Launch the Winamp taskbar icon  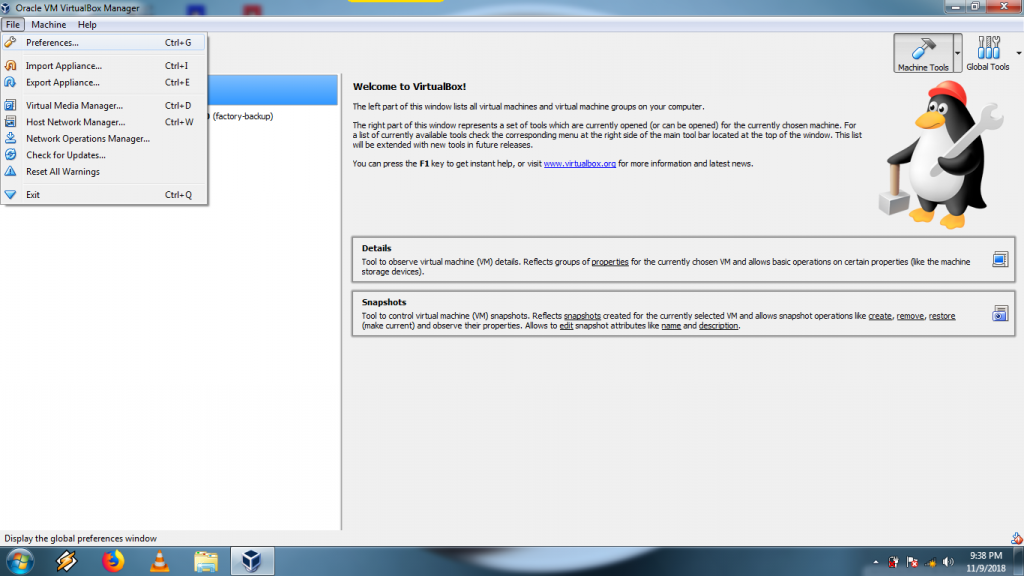(x=66, y=562)
